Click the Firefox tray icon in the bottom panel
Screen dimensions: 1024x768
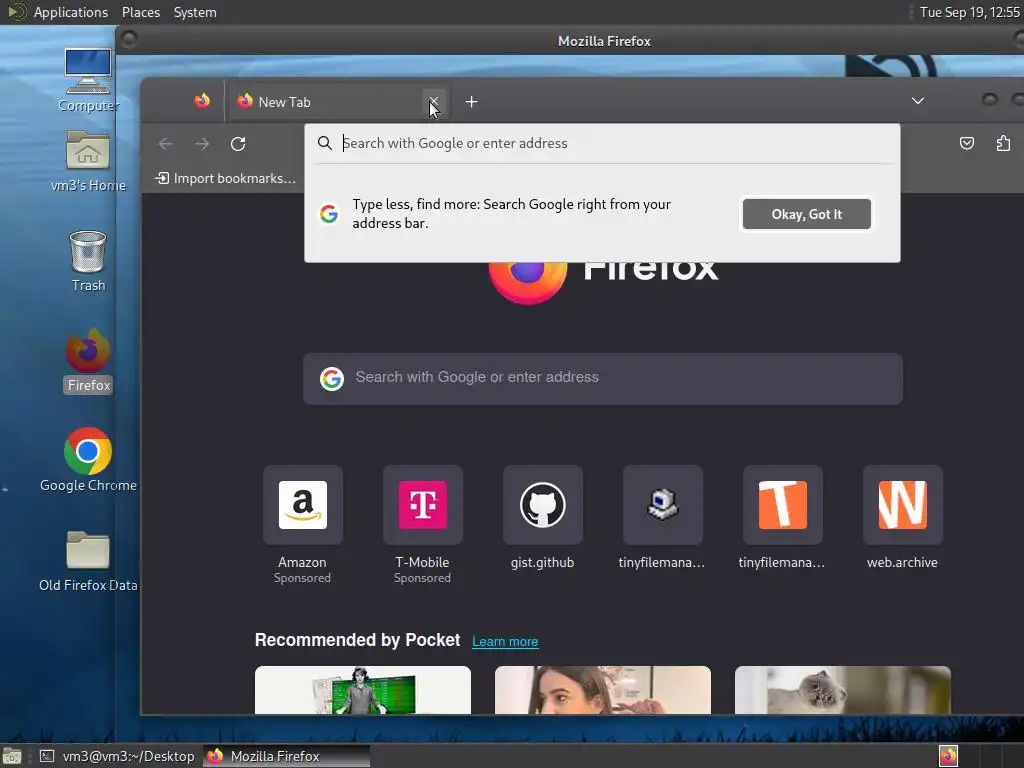[x=948, y=756]
